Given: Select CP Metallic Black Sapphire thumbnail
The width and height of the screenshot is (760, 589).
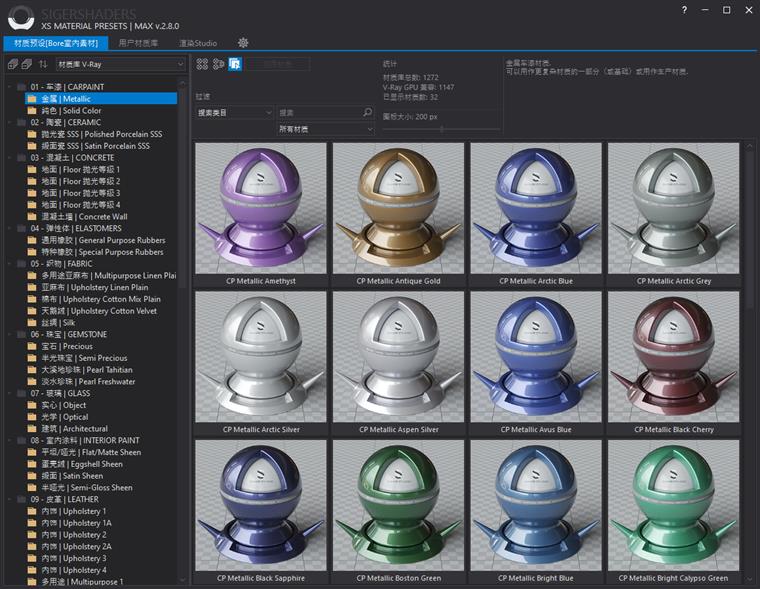Looking at the screenshot, I should (x=261, y=505).
